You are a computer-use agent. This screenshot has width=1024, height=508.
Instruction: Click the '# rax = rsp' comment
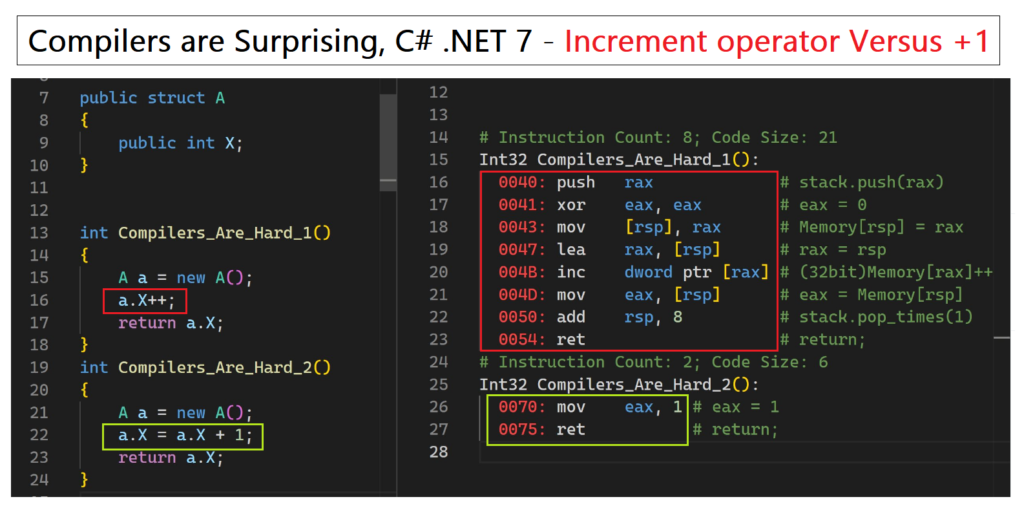[833, 250]
